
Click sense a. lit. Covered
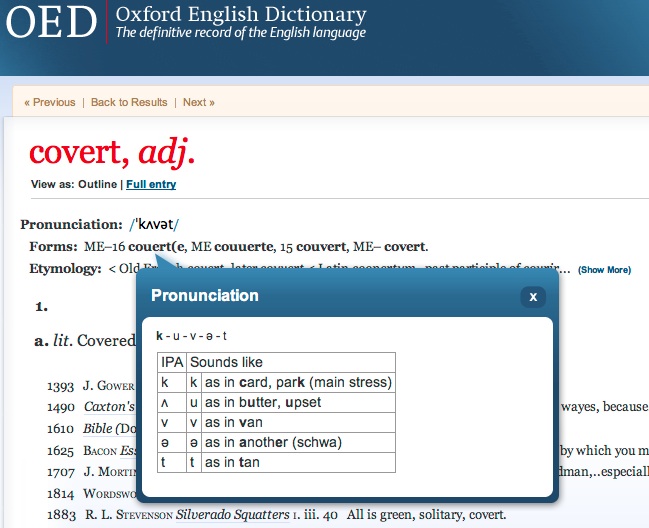(85, 341)
